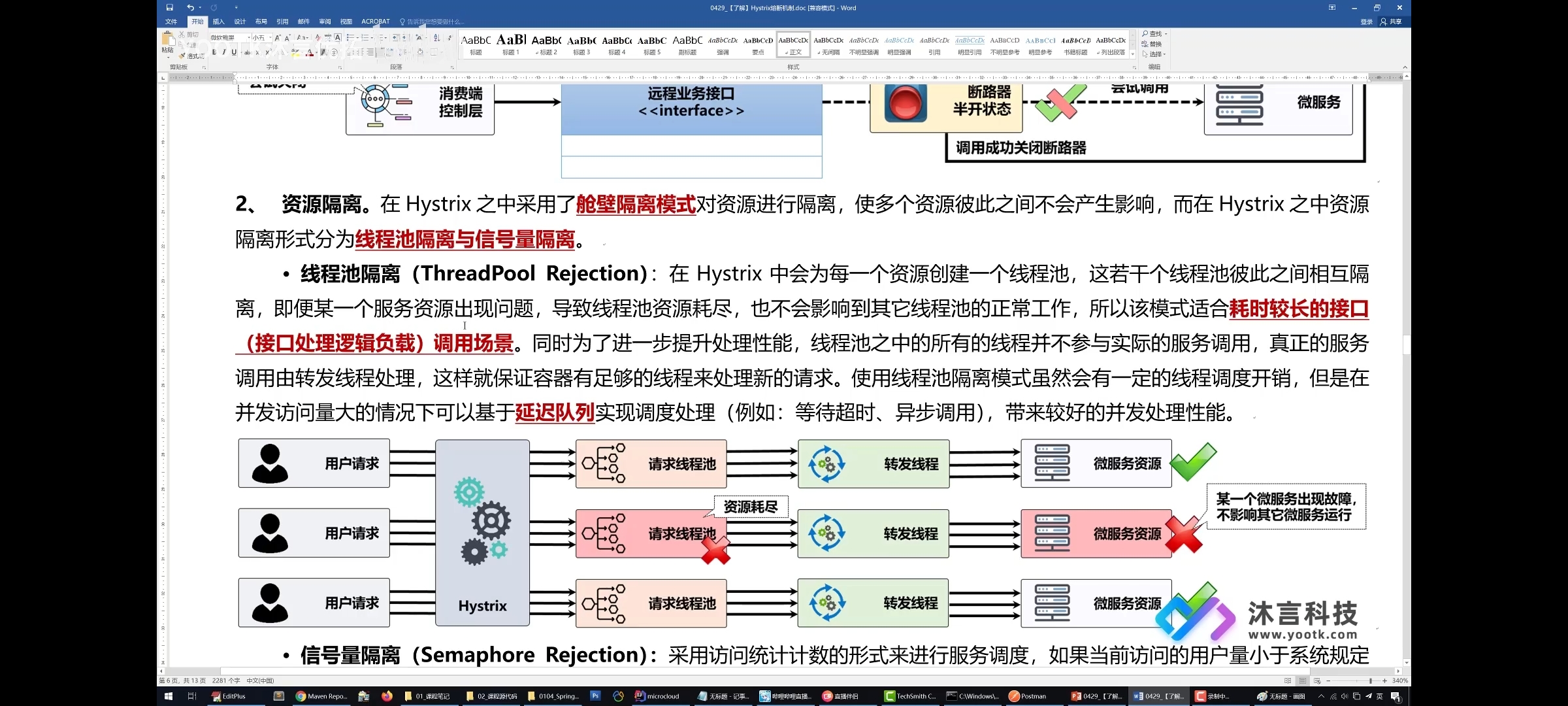
Task: Open the Styles pane launcher
Action: [1134, 67]
